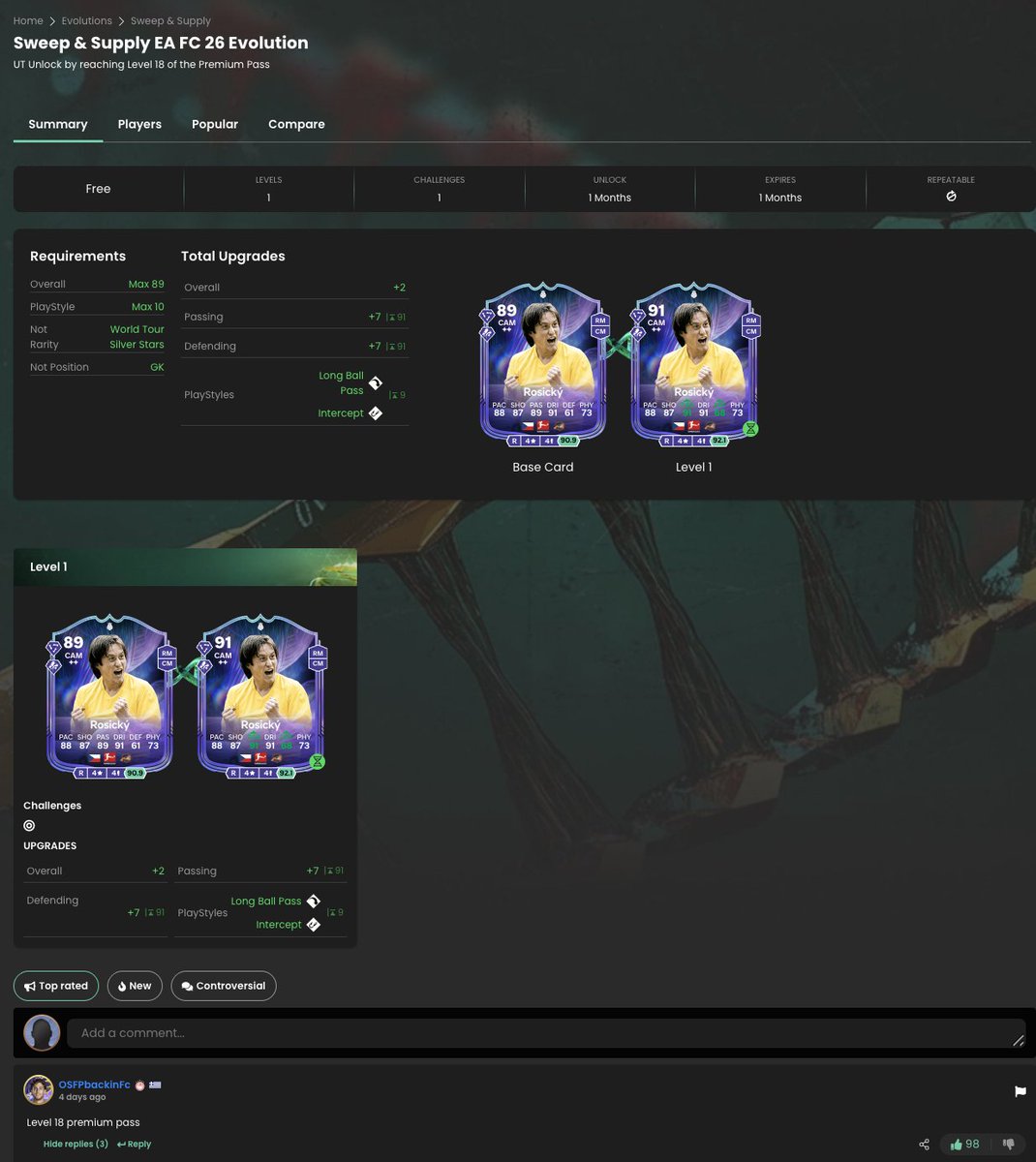This screenshot has width=1036, height=1162.
Task: Open OSFPbackinFc username link
Action: tap(94, 1085)
